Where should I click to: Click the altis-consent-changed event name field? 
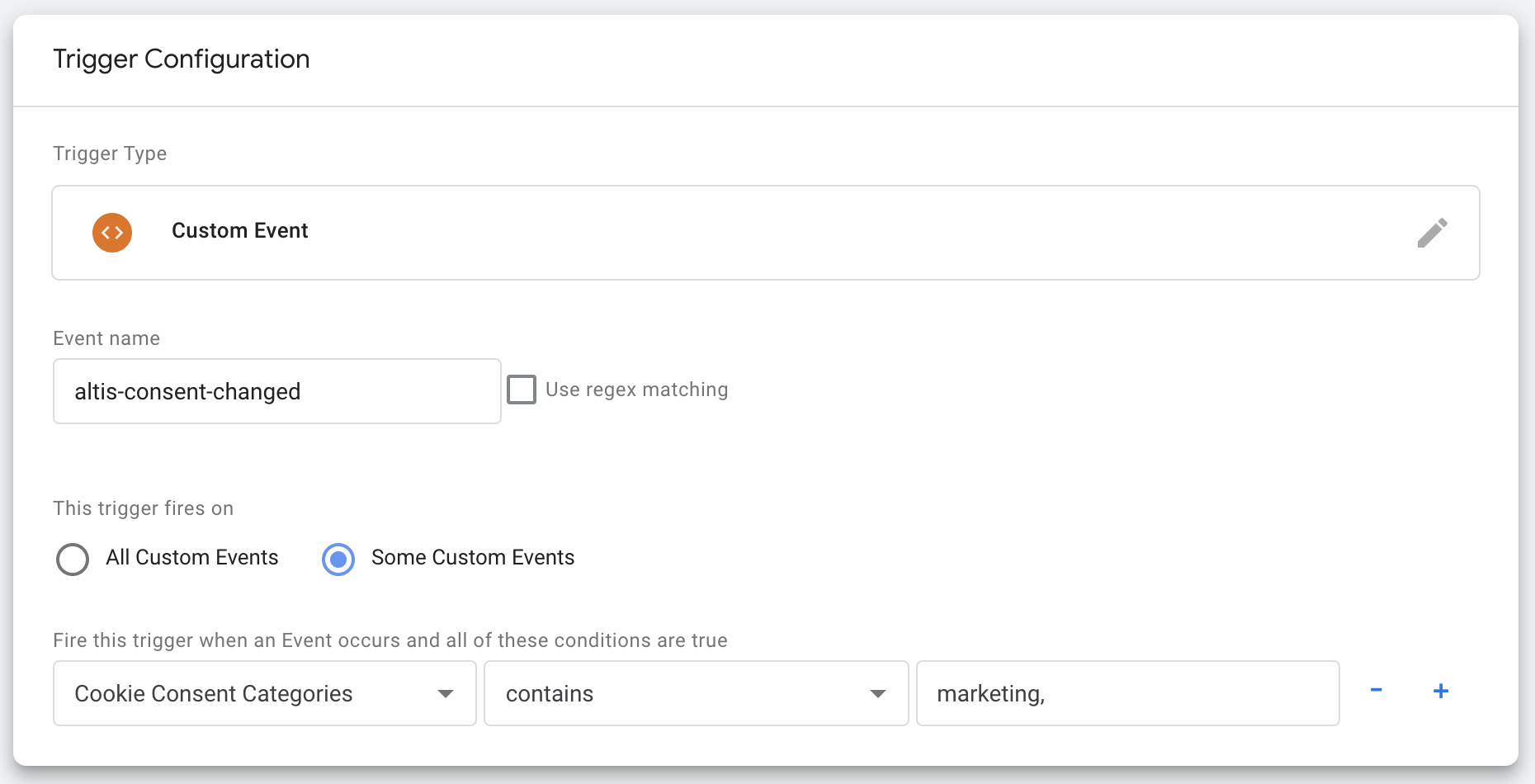(276, 391)
